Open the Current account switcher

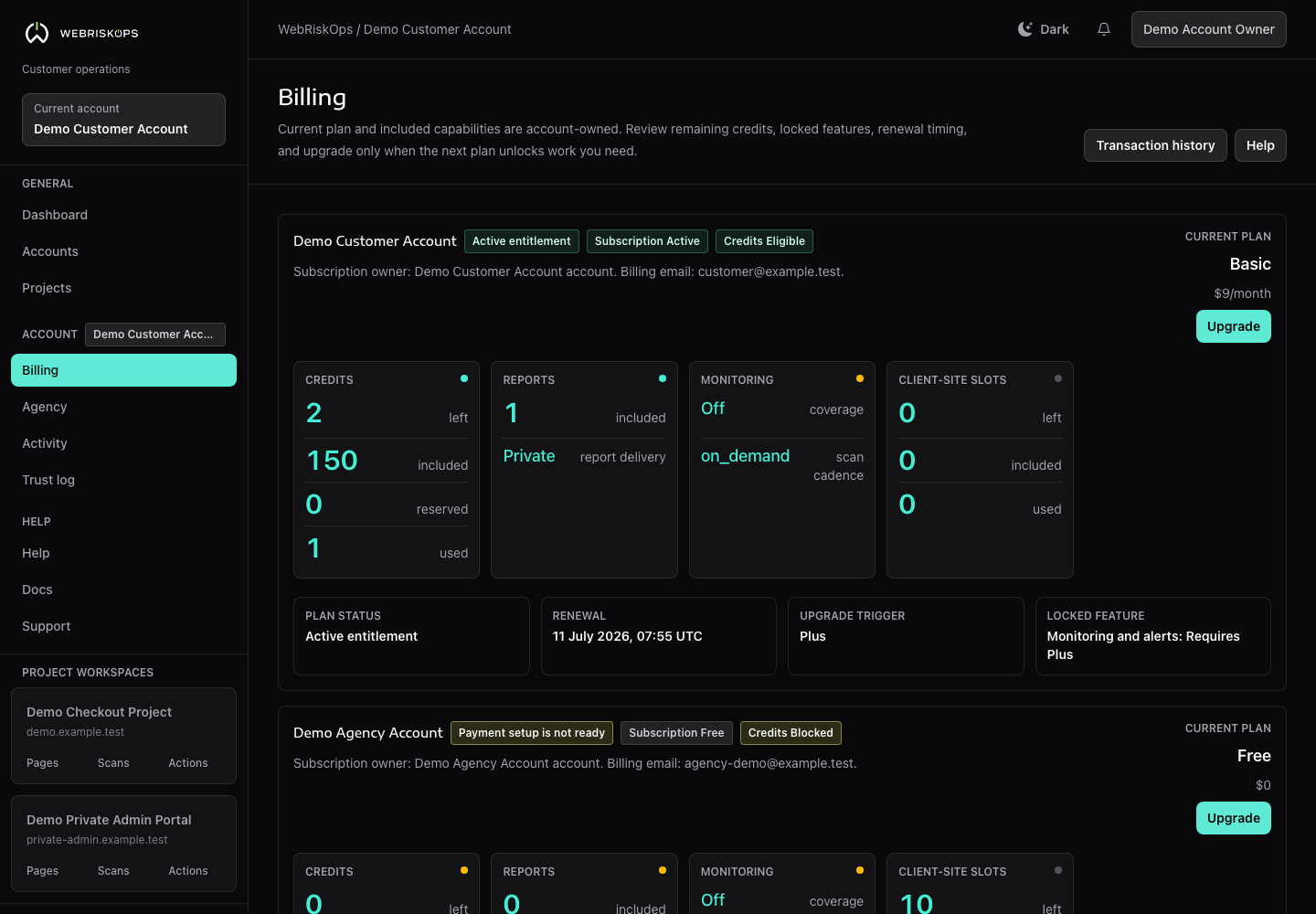pos(123,120)
